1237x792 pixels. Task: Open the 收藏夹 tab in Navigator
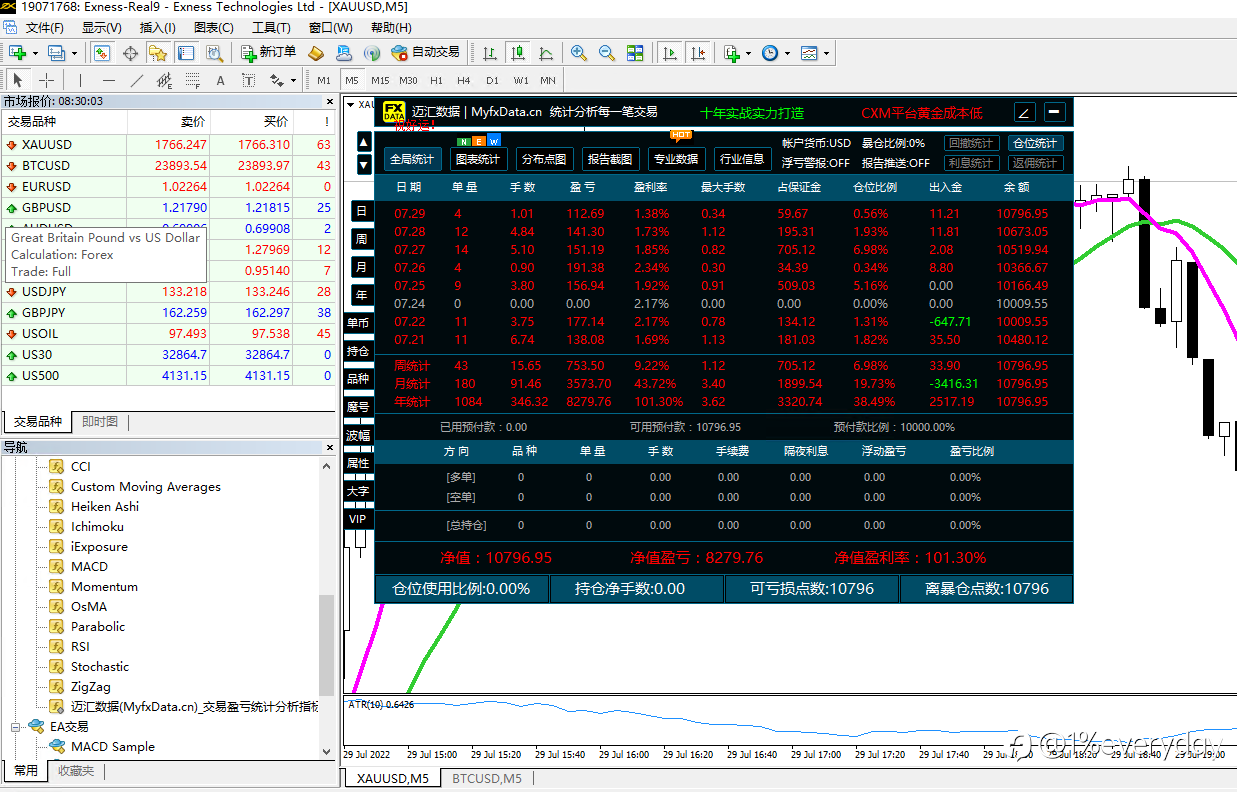pyautogui.click(x=76, y=771)
